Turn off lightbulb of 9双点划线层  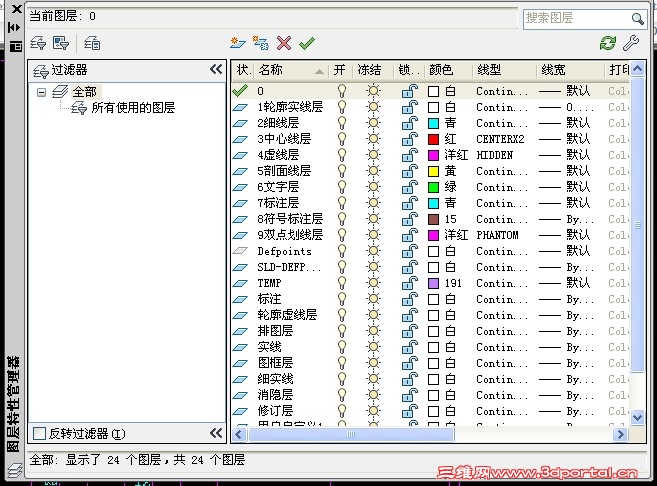click(x=342, y=235)
